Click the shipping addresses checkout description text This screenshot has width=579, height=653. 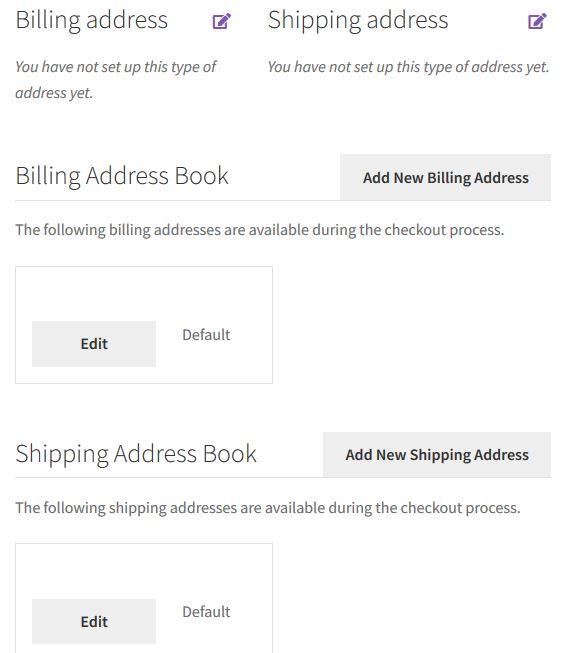click(268, 508)
